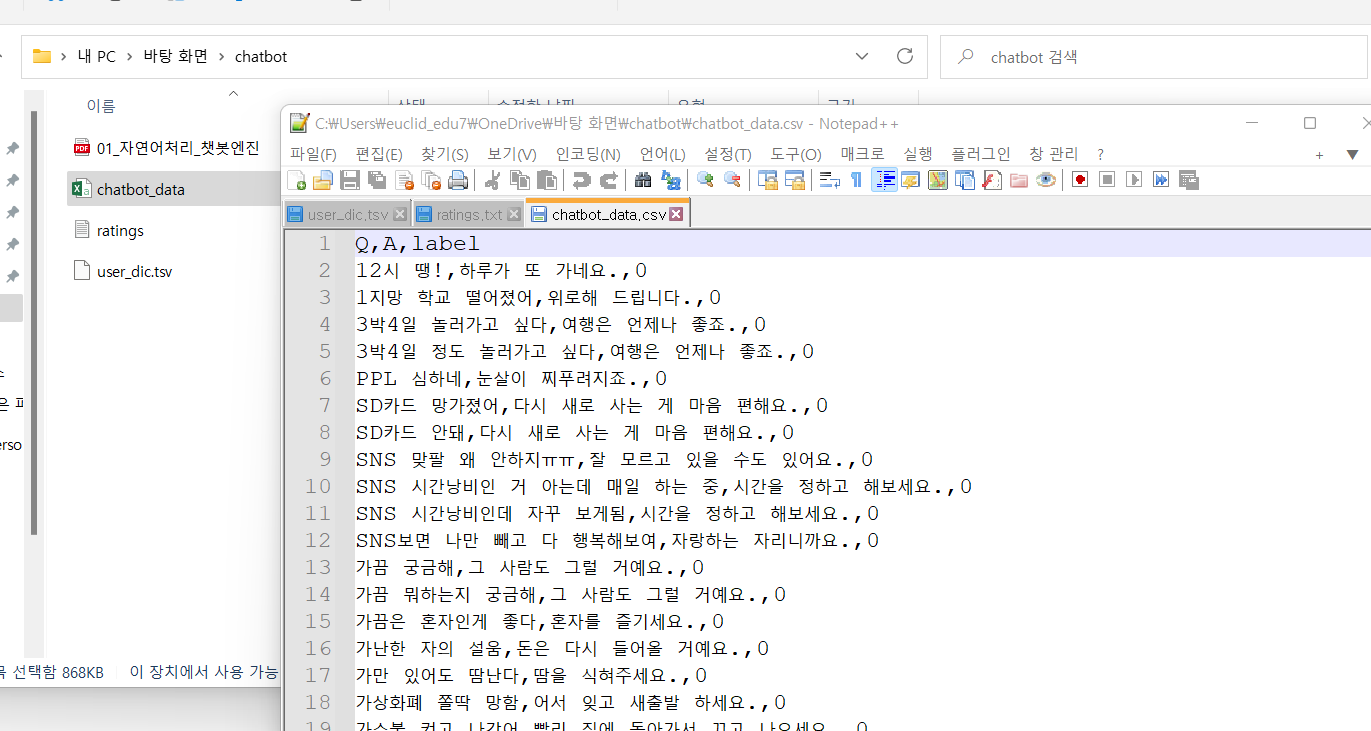The image size is (1371, 731).
Task: Open the 매크로 menu
Action: pos(862,154)
